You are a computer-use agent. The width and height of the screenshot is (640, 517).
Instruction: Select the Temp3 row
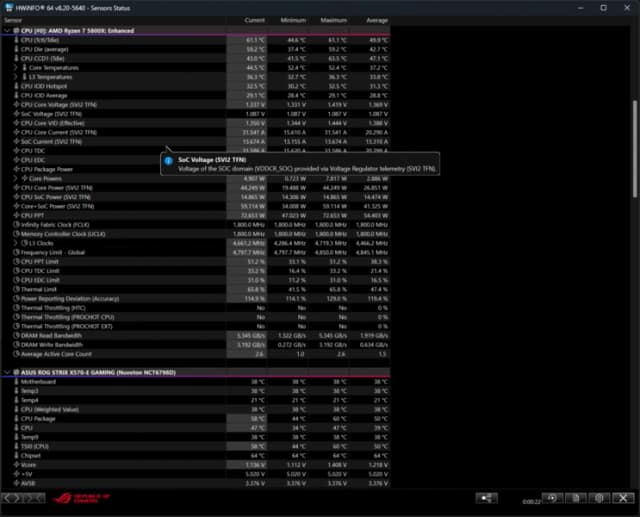click(x=196, y=391)
